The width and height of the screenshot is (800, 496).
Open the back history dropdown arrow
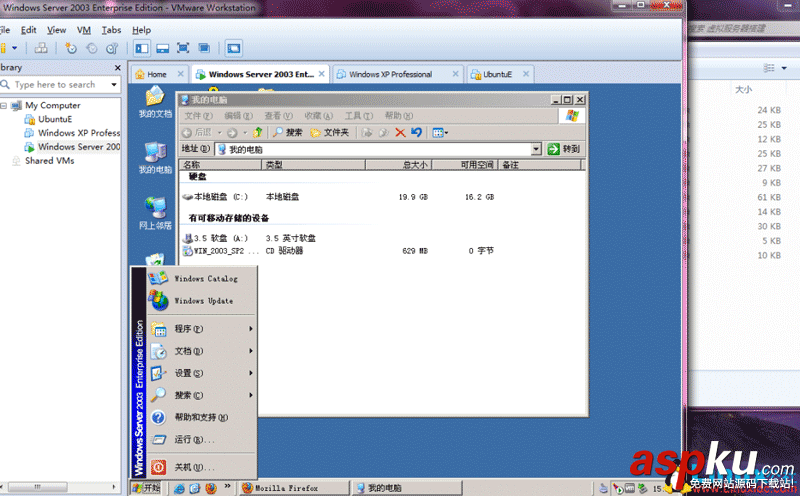tap(219, 133)
